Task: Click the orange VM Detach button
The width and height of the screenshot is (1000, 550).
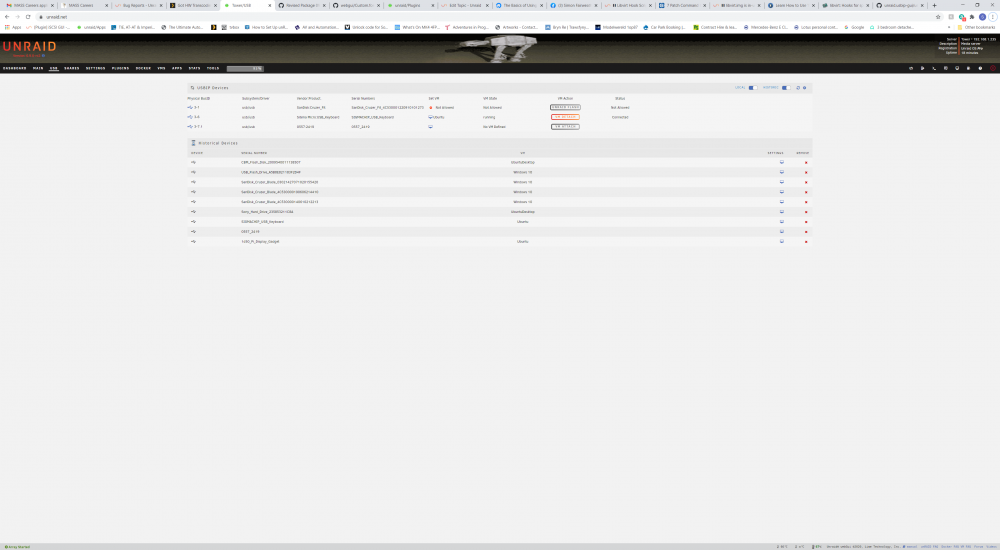Action: coord(565,117)
